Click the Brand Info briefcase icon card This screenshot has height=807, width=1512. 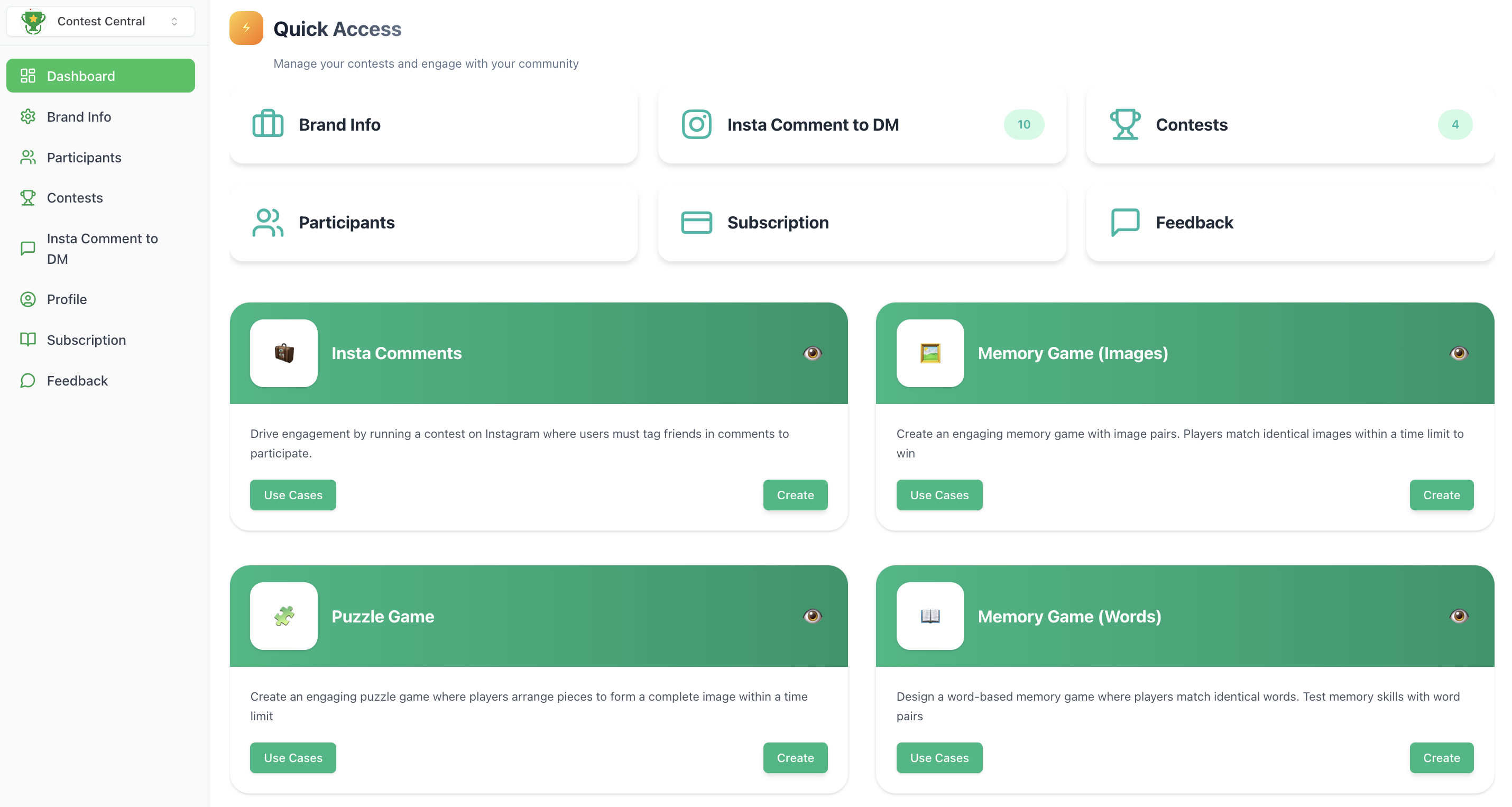pos(268,124)
